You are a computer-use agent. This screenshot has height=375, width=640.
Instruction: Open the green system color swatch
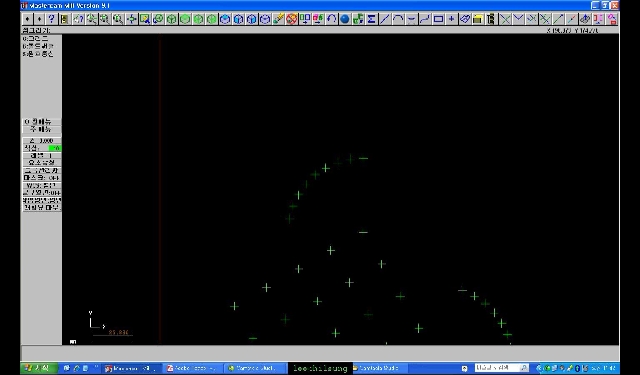55,148
